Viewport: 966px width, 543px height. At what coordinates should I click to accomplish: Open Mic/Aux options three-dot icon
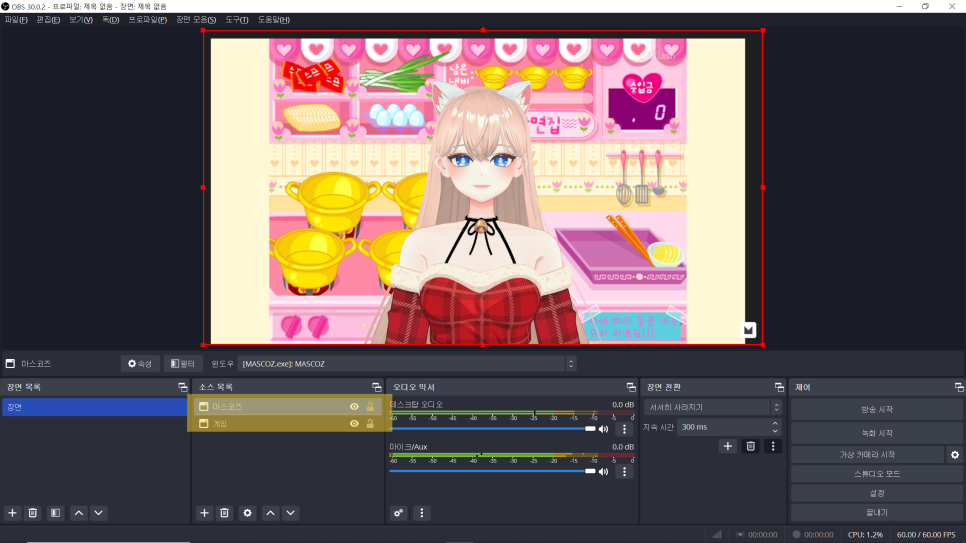tap(624, 472)
